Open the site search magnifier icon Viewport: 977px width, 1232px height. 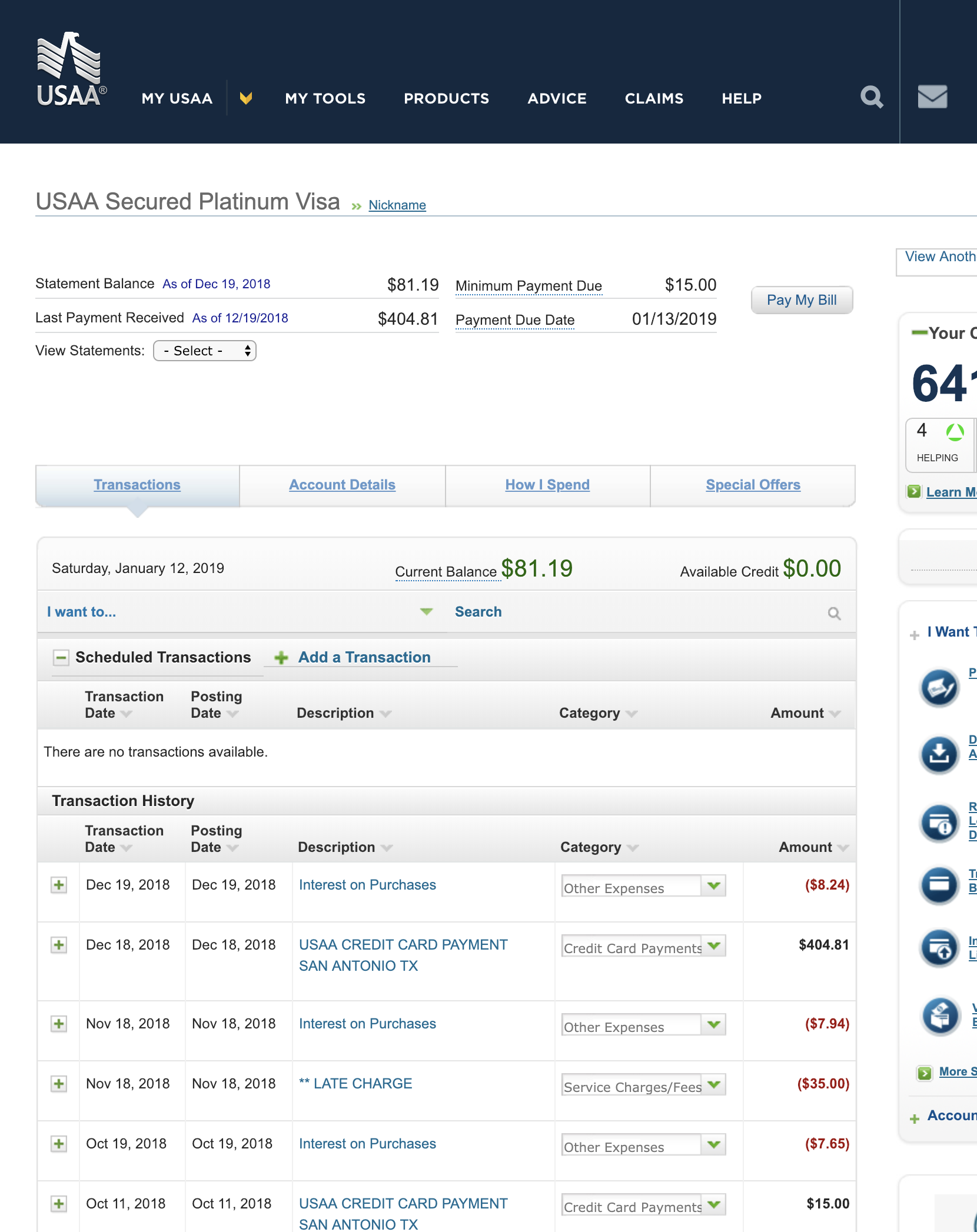point(872,97)
